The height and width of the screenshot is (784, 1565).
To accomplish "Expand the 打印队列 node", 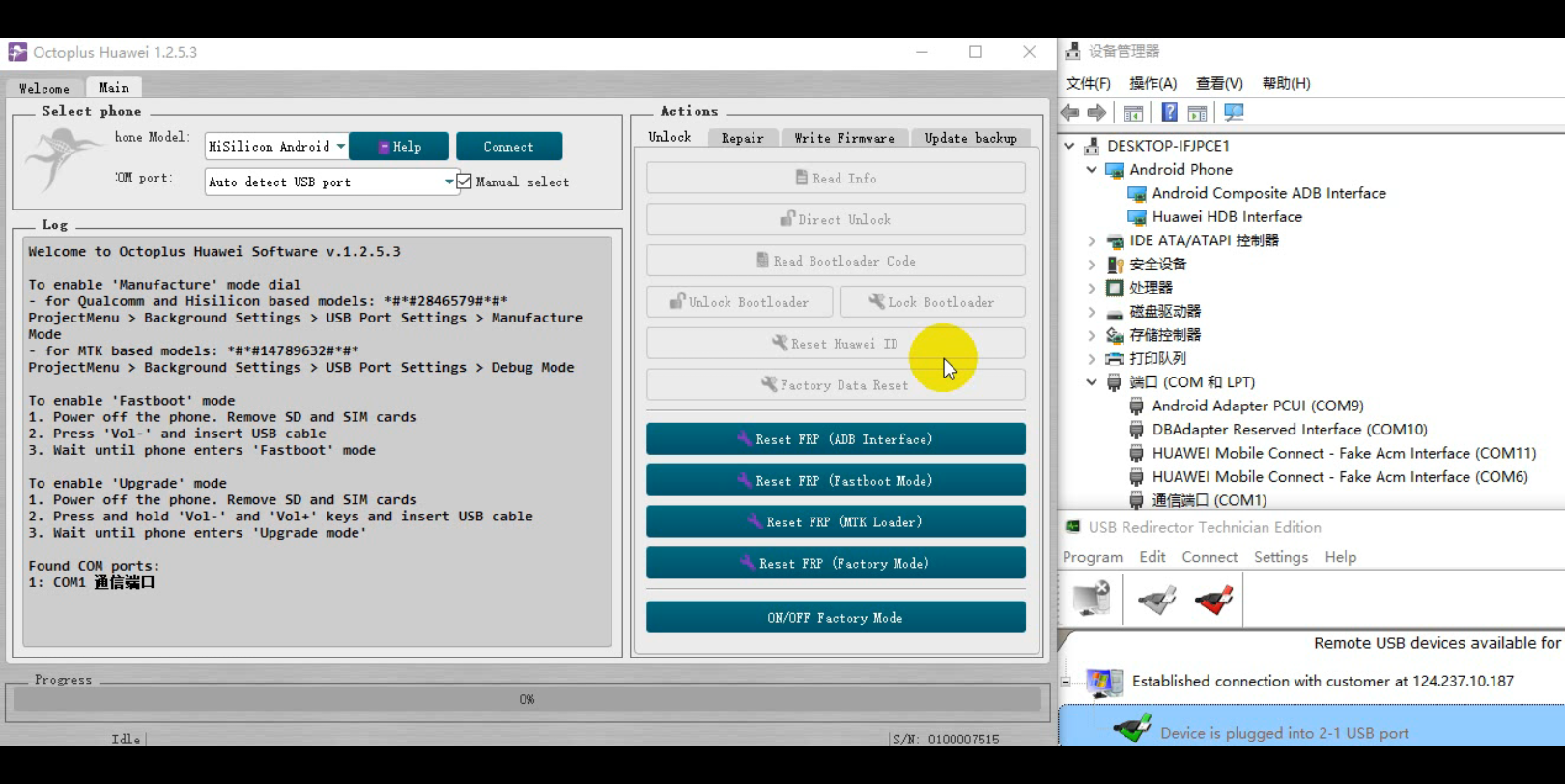I will [x=1092, y=358].
